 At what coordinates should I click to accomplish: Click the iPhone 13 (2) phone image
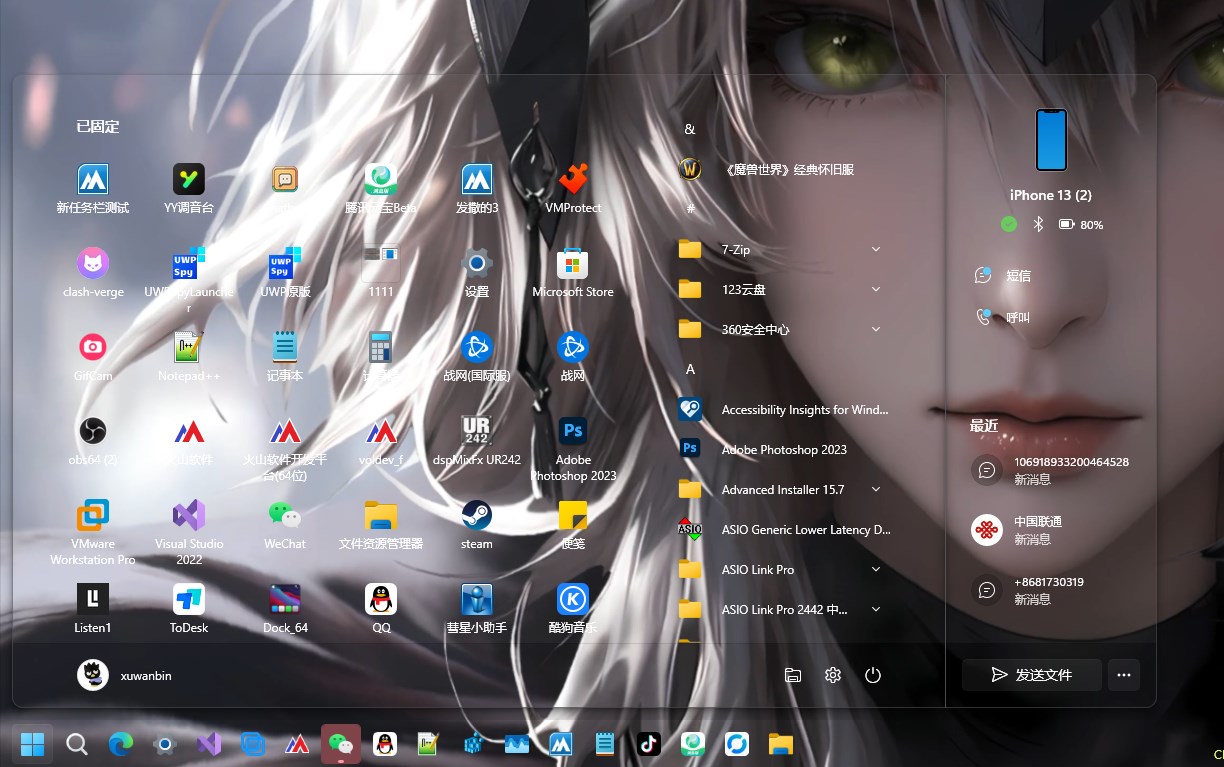click(1051, 140)
